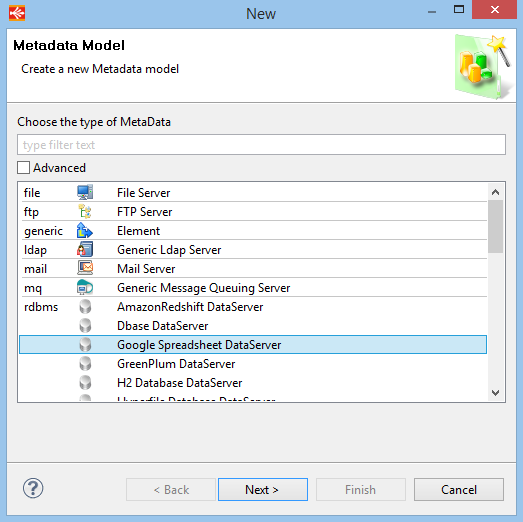This screenshot has width=523, height=522.
Task: Choose the generic Element arrow icon
Action: (x=85, y=230)
